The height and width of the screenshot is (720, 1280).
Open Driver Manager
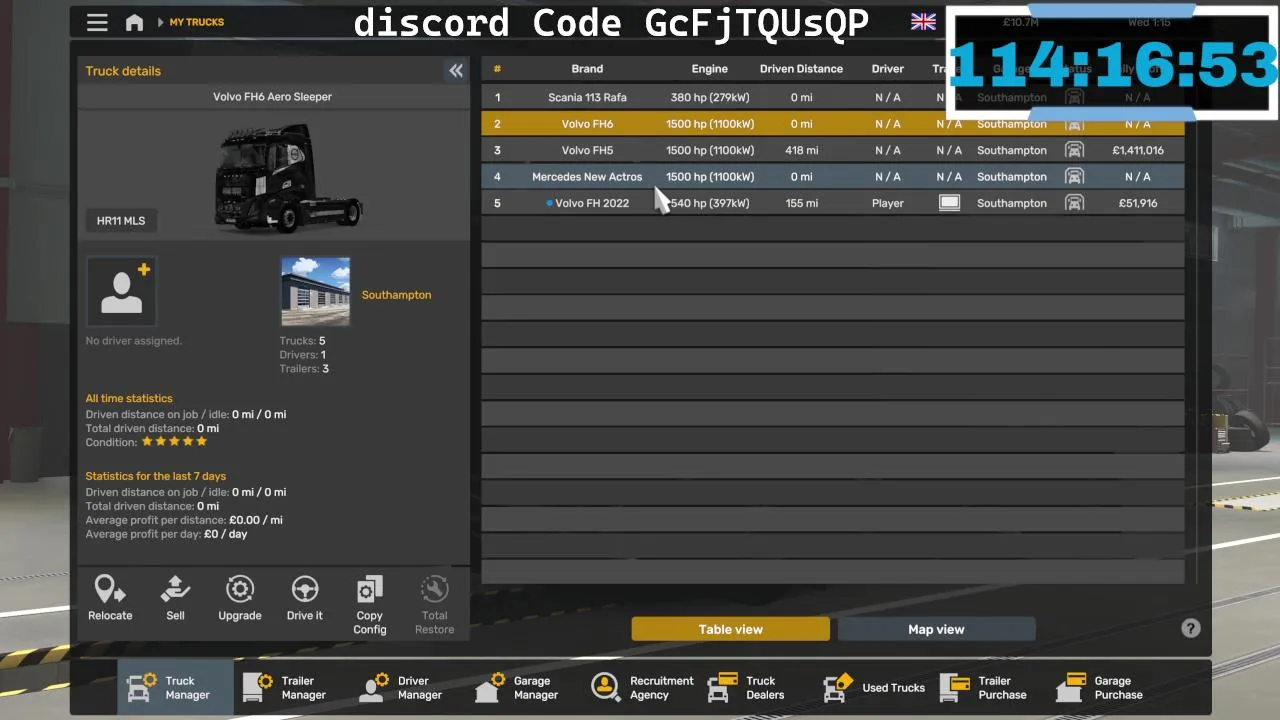[407, 687]
